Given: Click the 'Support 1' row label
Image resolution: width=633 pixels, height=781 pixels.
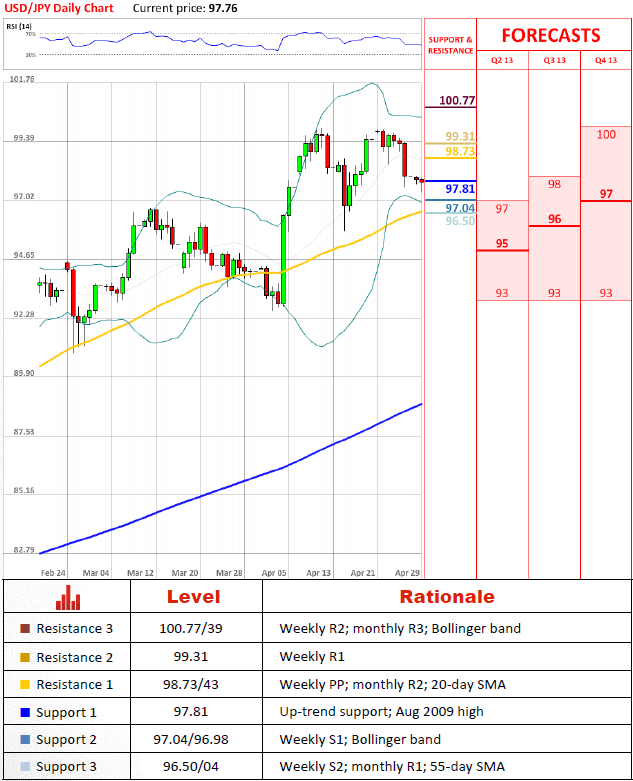Looking at the screenshot, I should click(66, 713).
